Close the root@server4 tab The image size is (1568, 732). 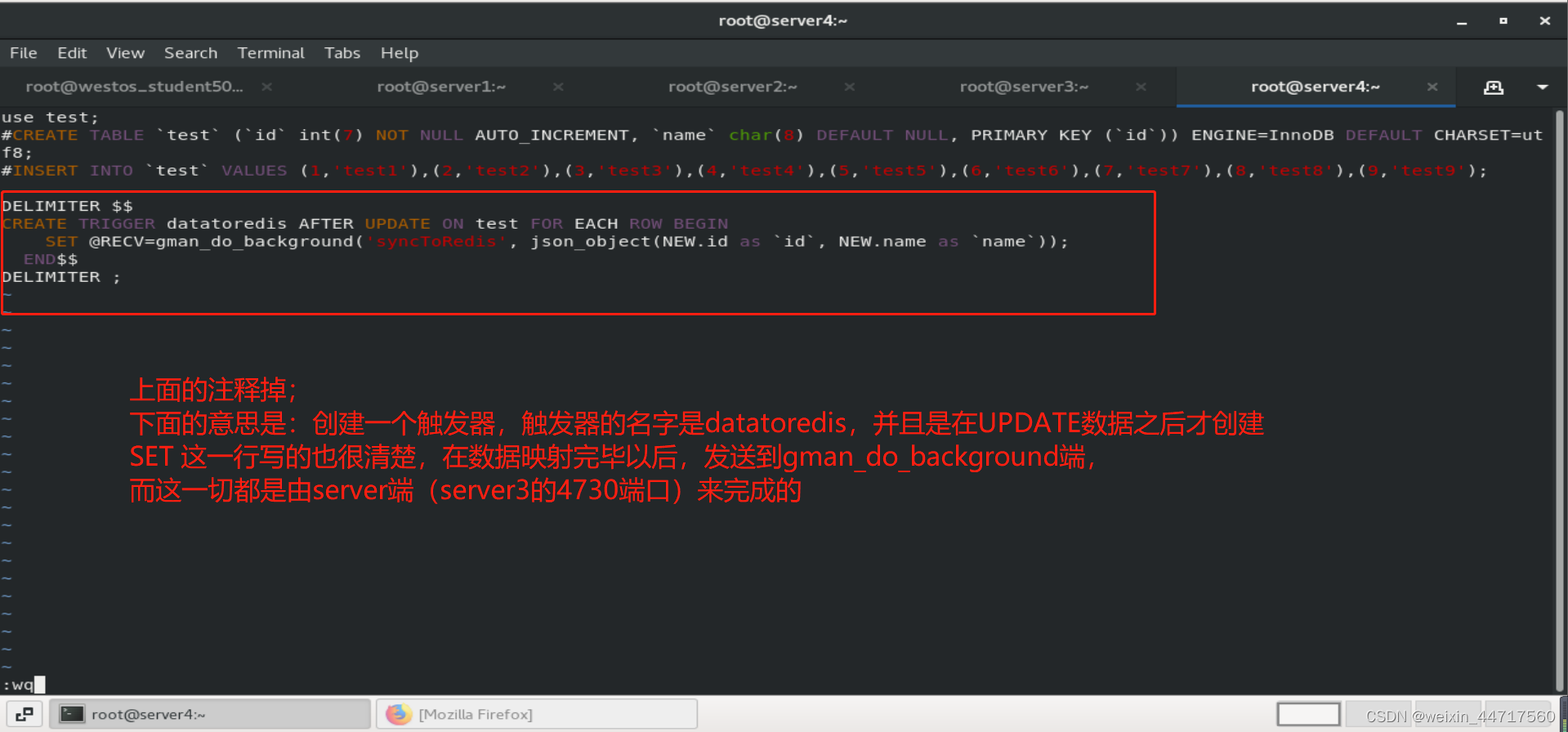coord(1432,87)
